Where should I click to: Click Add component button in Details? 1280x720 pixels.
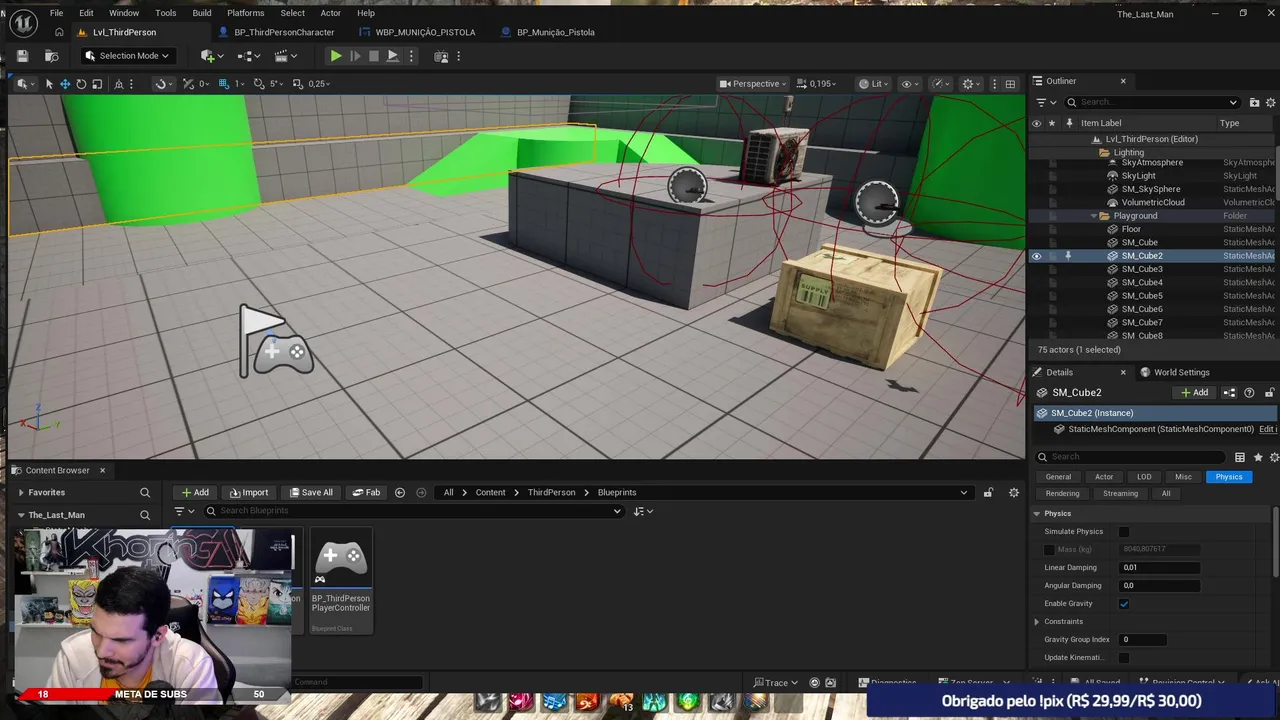pyautogui.click(x=1195, y=393)
